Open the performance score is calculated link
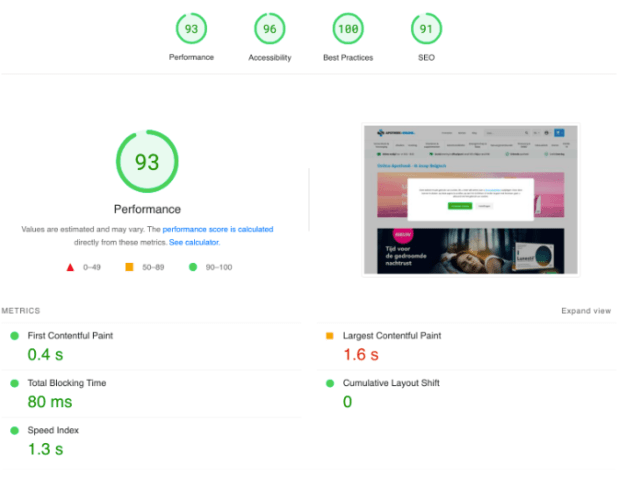619x478 pixels. coord(217,229)
